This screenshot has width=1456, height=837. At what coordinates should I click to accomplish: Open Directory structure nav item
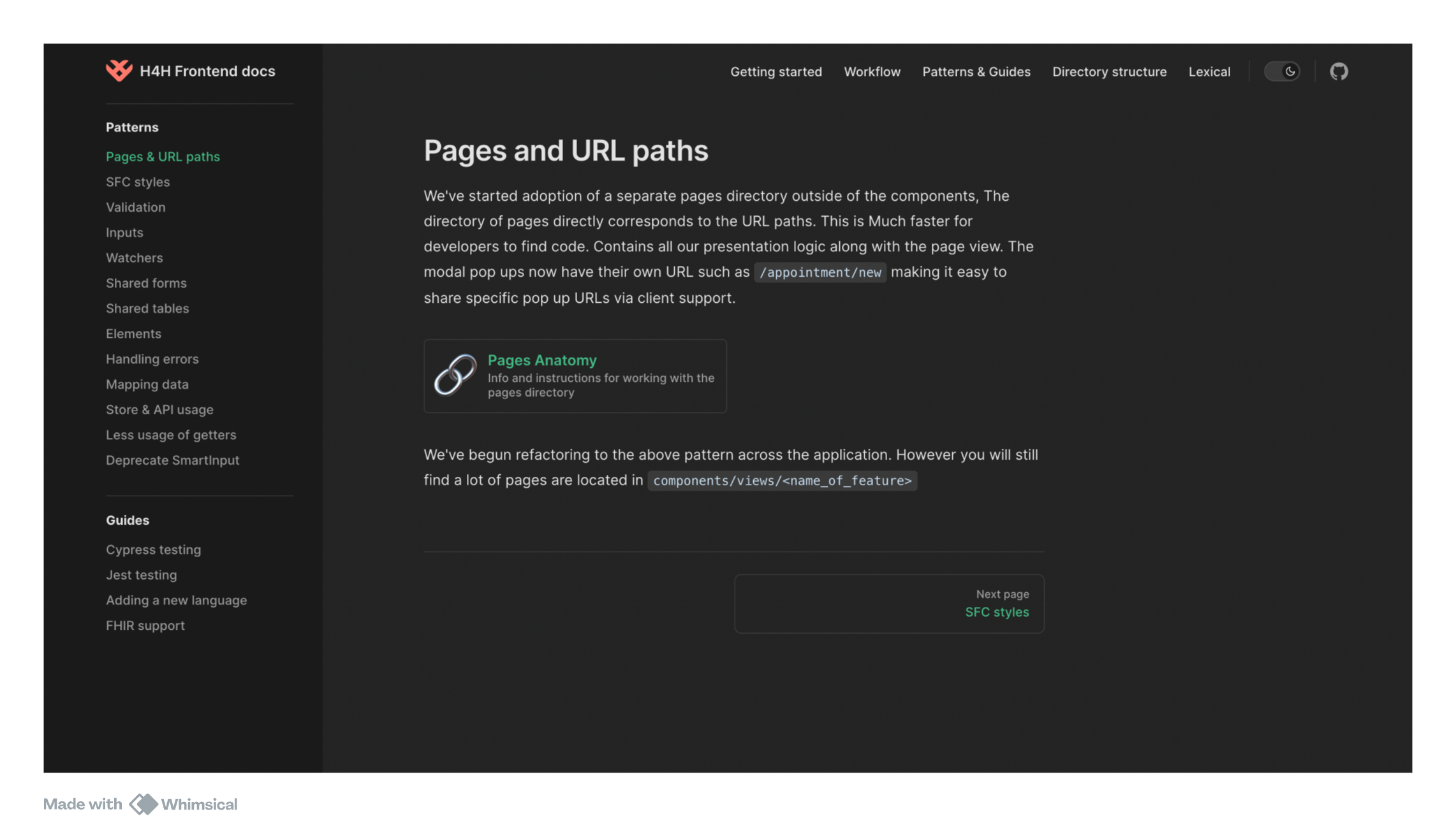pyautogui.click(x=1109, y=72)
